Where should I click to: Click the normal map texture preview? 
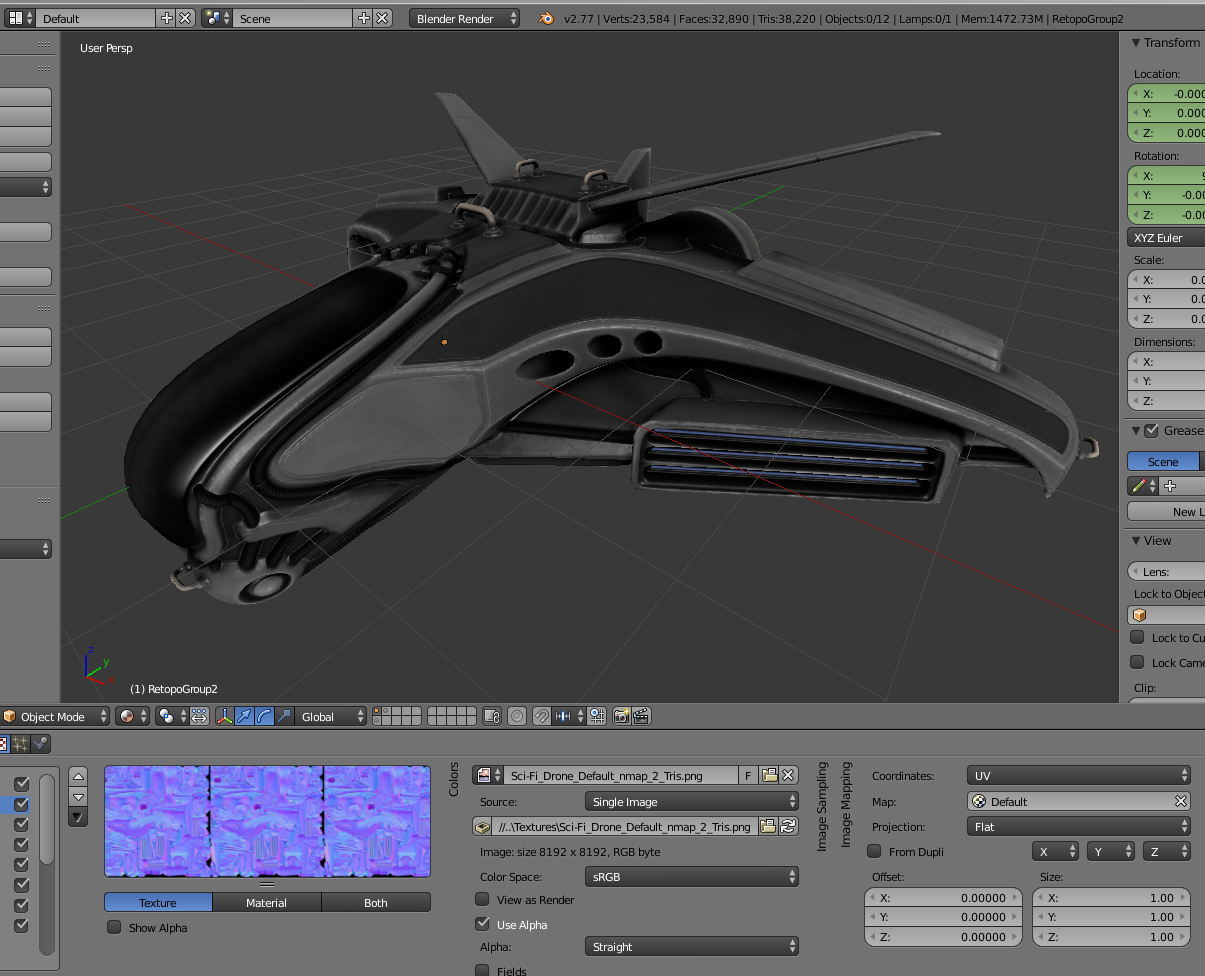[267, 821]
